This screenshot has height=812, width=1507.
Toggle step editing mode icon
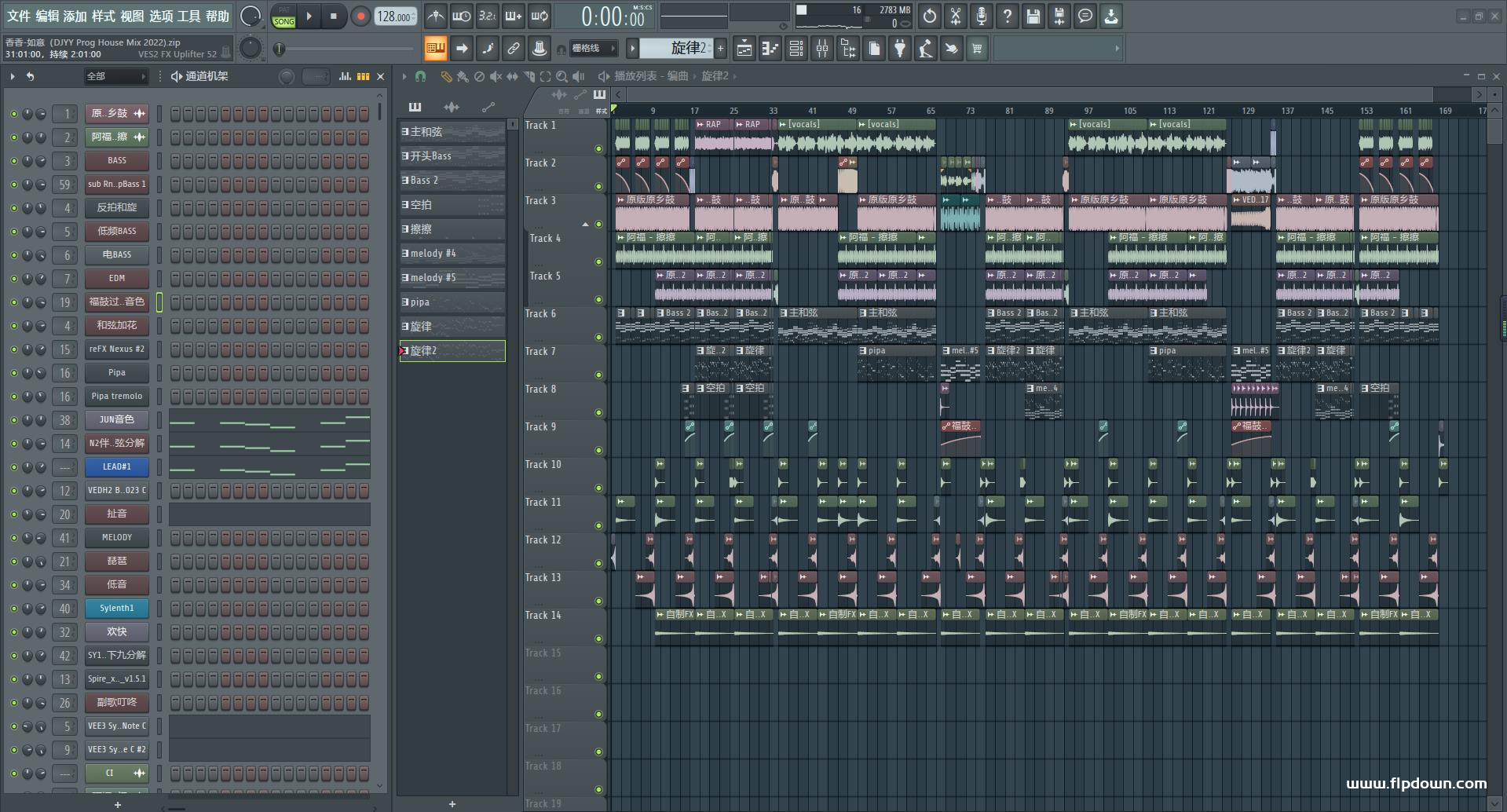pos(488,49)
